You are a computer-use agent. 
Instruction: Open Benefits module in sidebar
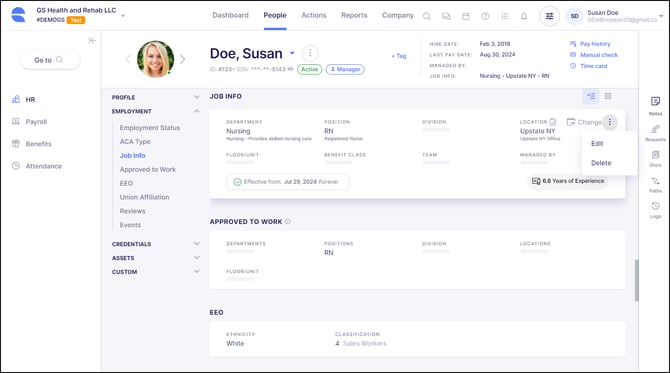pos(32,144)
